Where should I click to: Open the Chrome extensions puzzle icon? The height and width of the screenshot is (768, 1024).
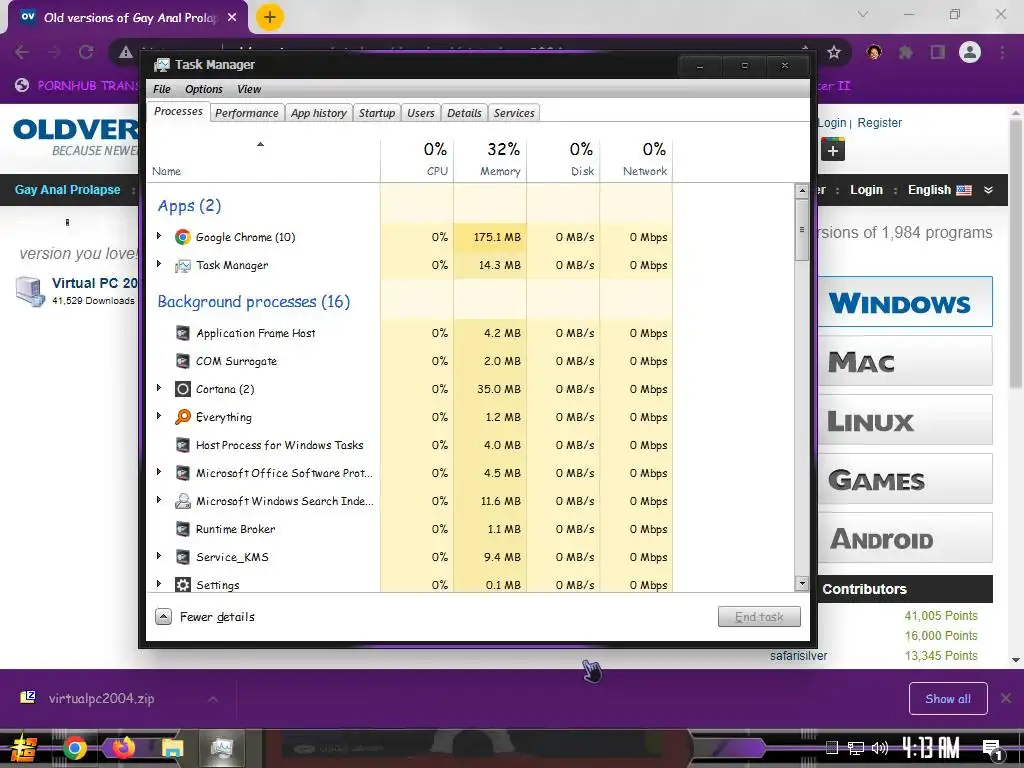coord(905,52)
